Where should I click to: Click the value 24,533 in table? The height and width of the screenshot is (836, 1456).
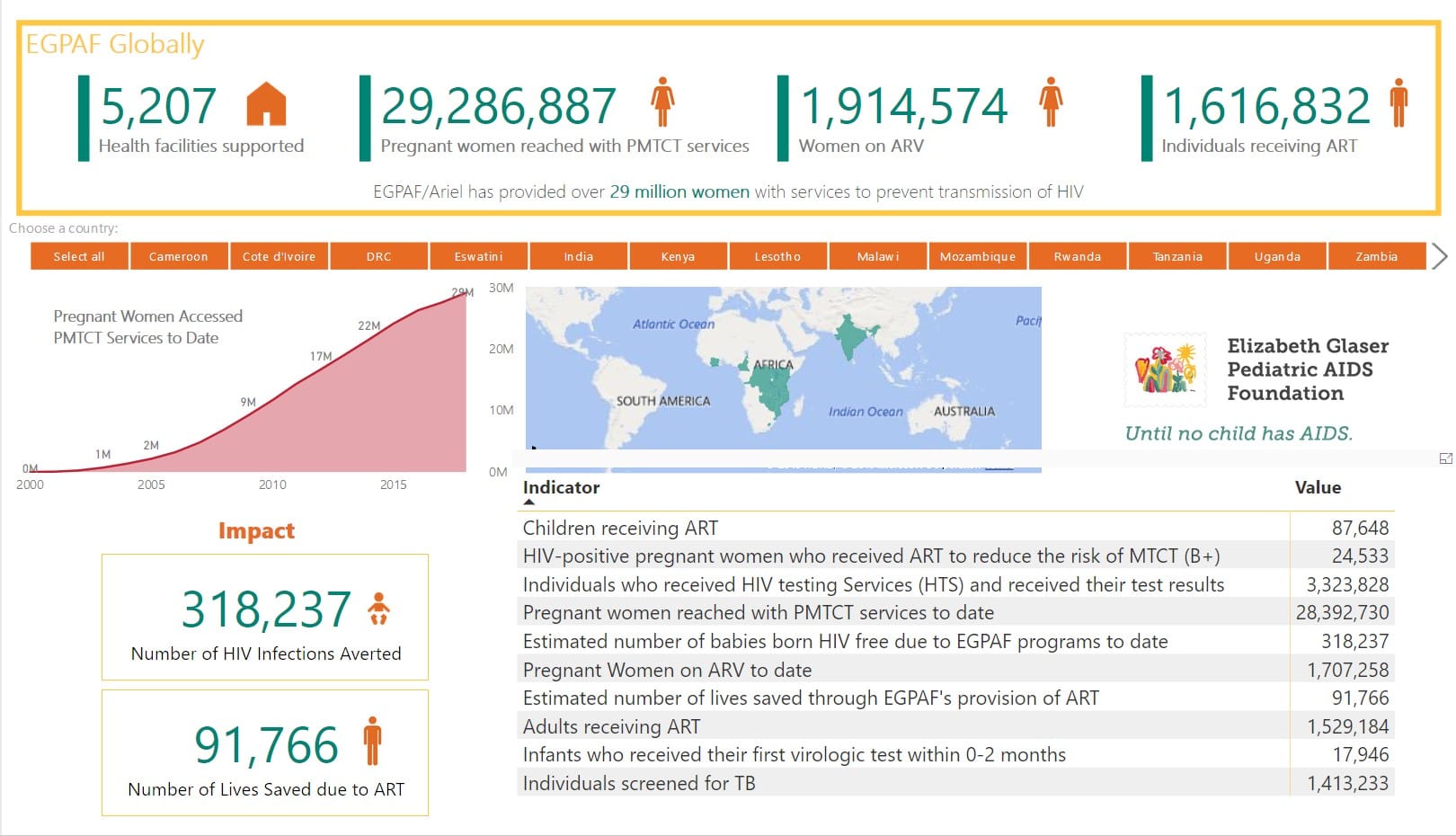1360,556
